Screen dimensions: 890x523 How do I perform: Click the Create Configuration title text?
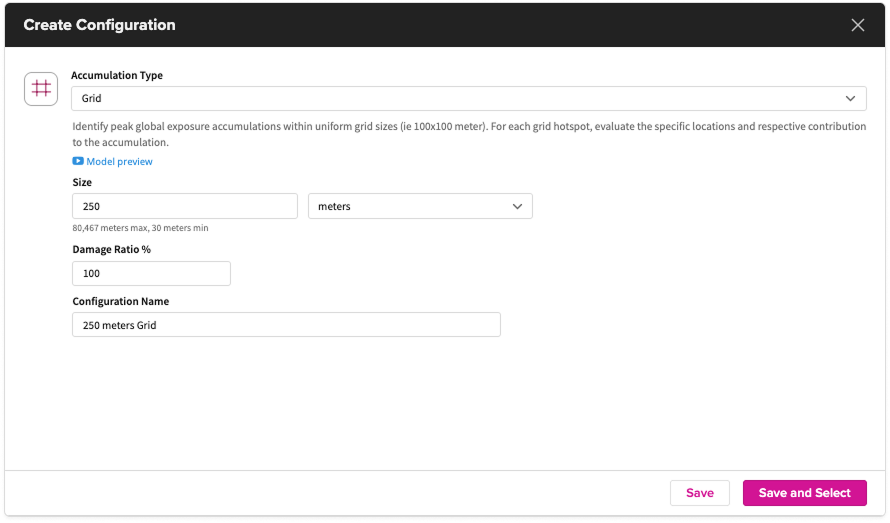click(x=100, y=25)
